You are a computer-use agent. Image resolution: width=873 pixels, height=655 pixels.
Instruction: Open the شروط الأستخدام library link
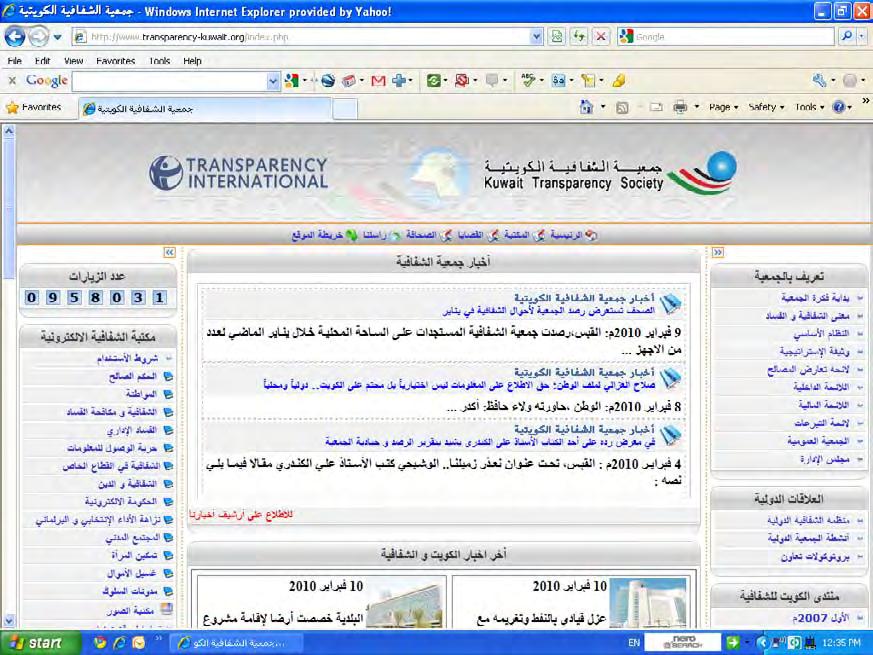point(127,359)
